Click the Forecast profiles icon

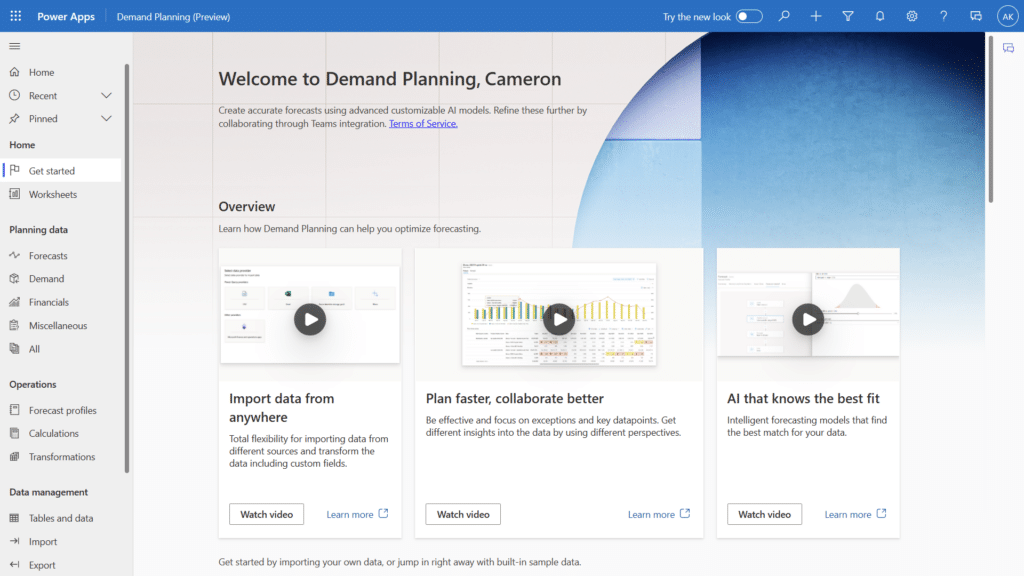click(14, 410)
